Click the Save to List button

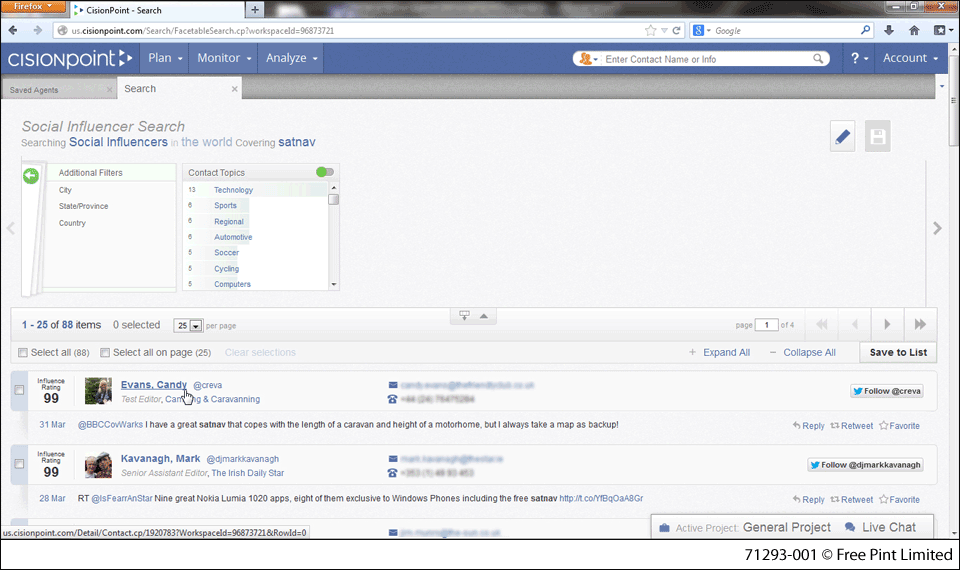click(897, 352)
